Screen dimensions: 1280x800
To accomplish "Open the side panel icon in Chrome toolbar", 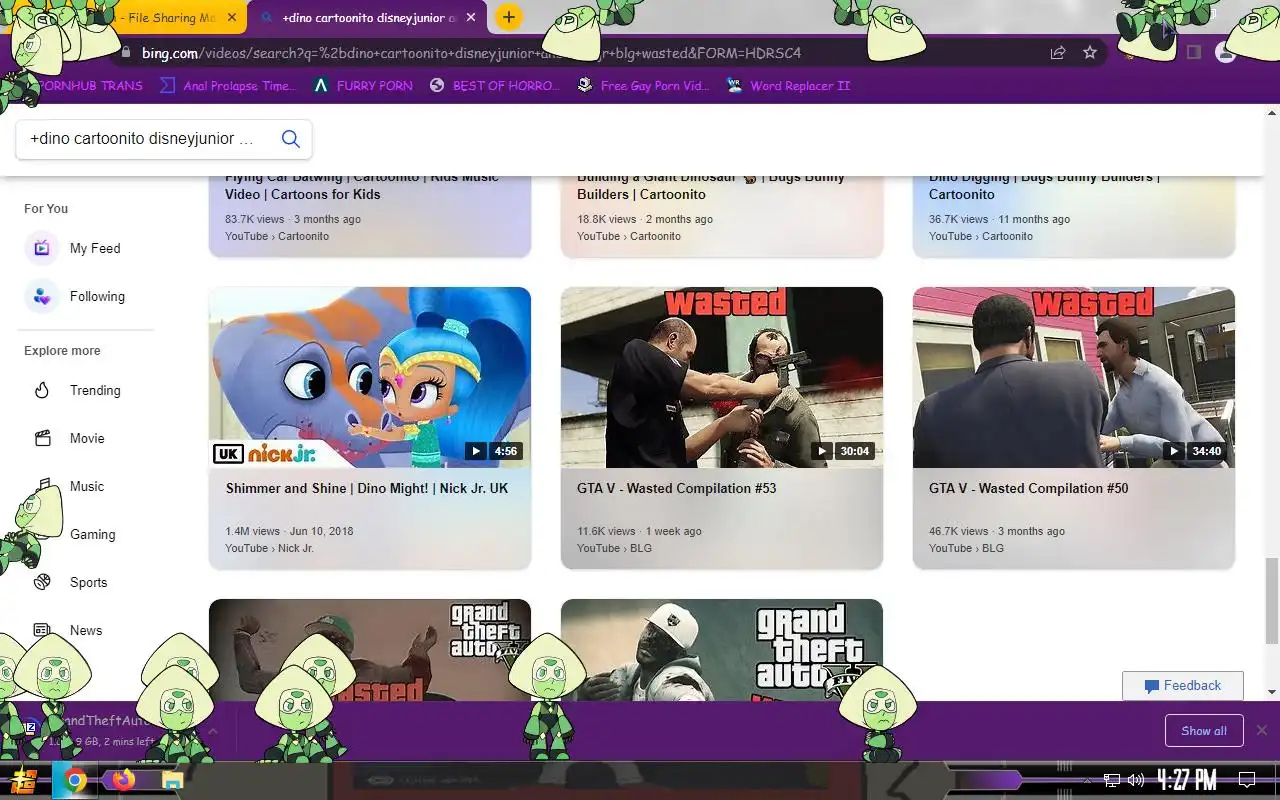I will point(1193,53).
